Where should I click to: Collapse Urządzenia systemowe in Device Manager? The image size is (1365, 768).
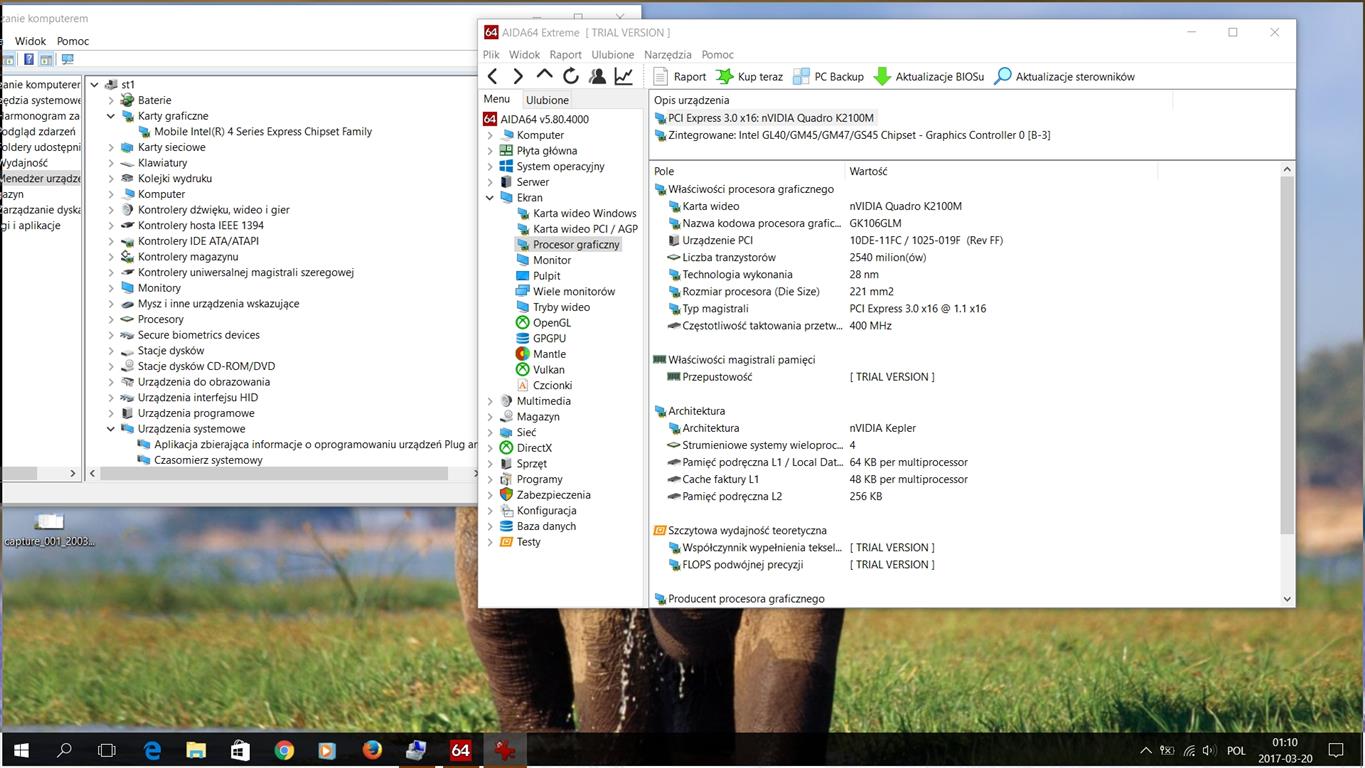[111, 429]
